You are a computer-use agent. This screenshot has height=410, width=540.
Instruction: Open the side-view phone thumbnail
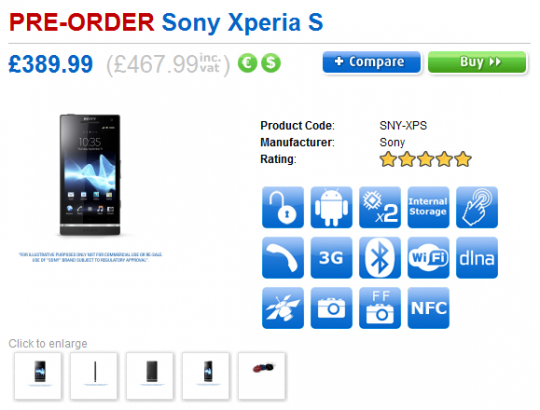(94, 376)
